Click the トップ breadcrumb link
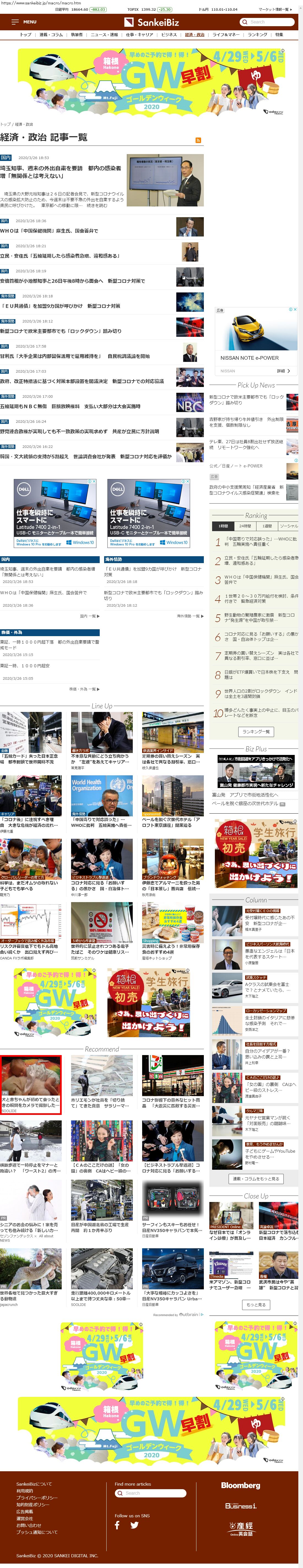Screen dimensions: 303x1568 pyautogui.click(x=6, y=124)
